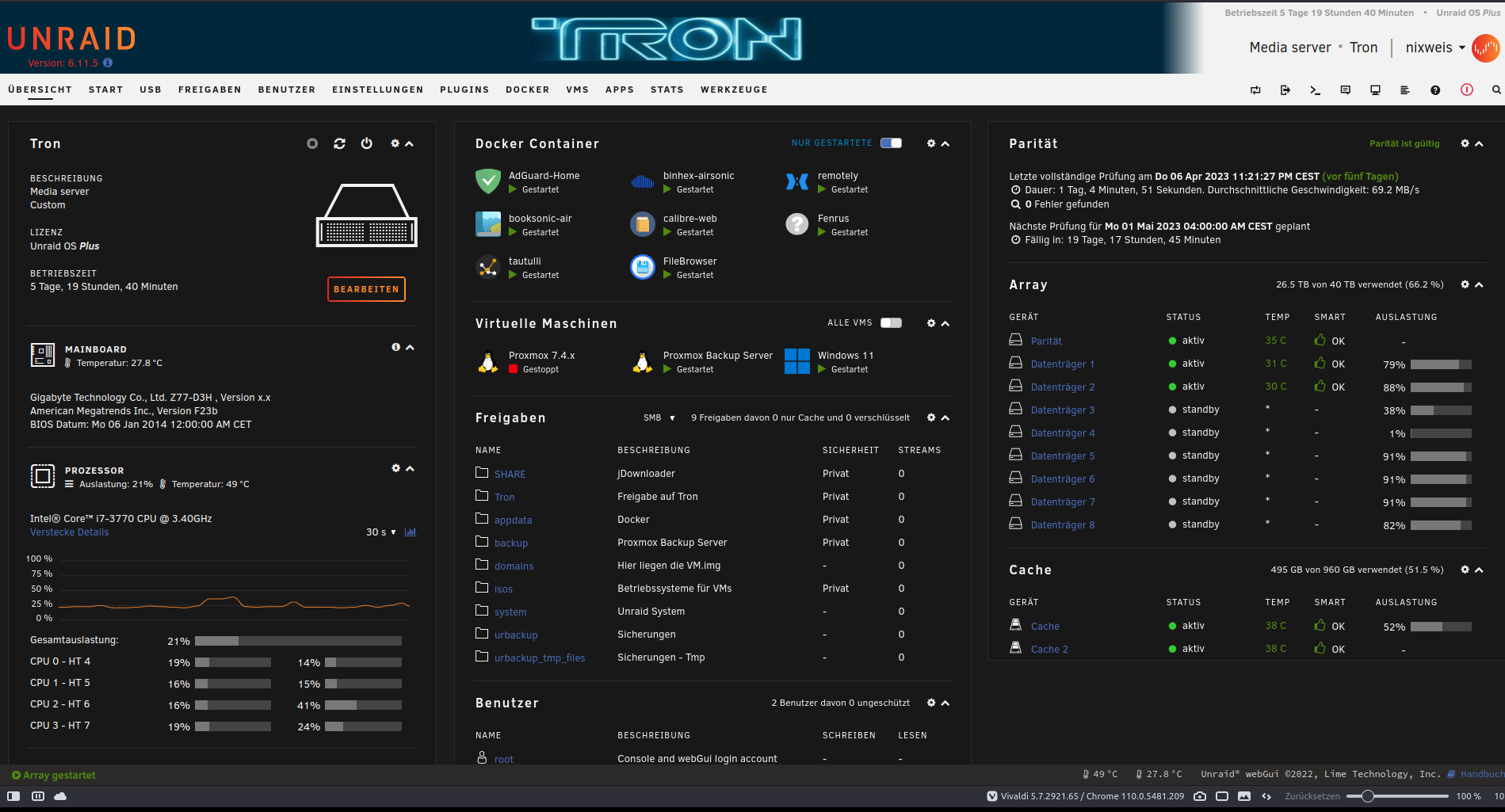Open the Parität device link
The image size is (1505, 812).
click(x=1046, y=341)
